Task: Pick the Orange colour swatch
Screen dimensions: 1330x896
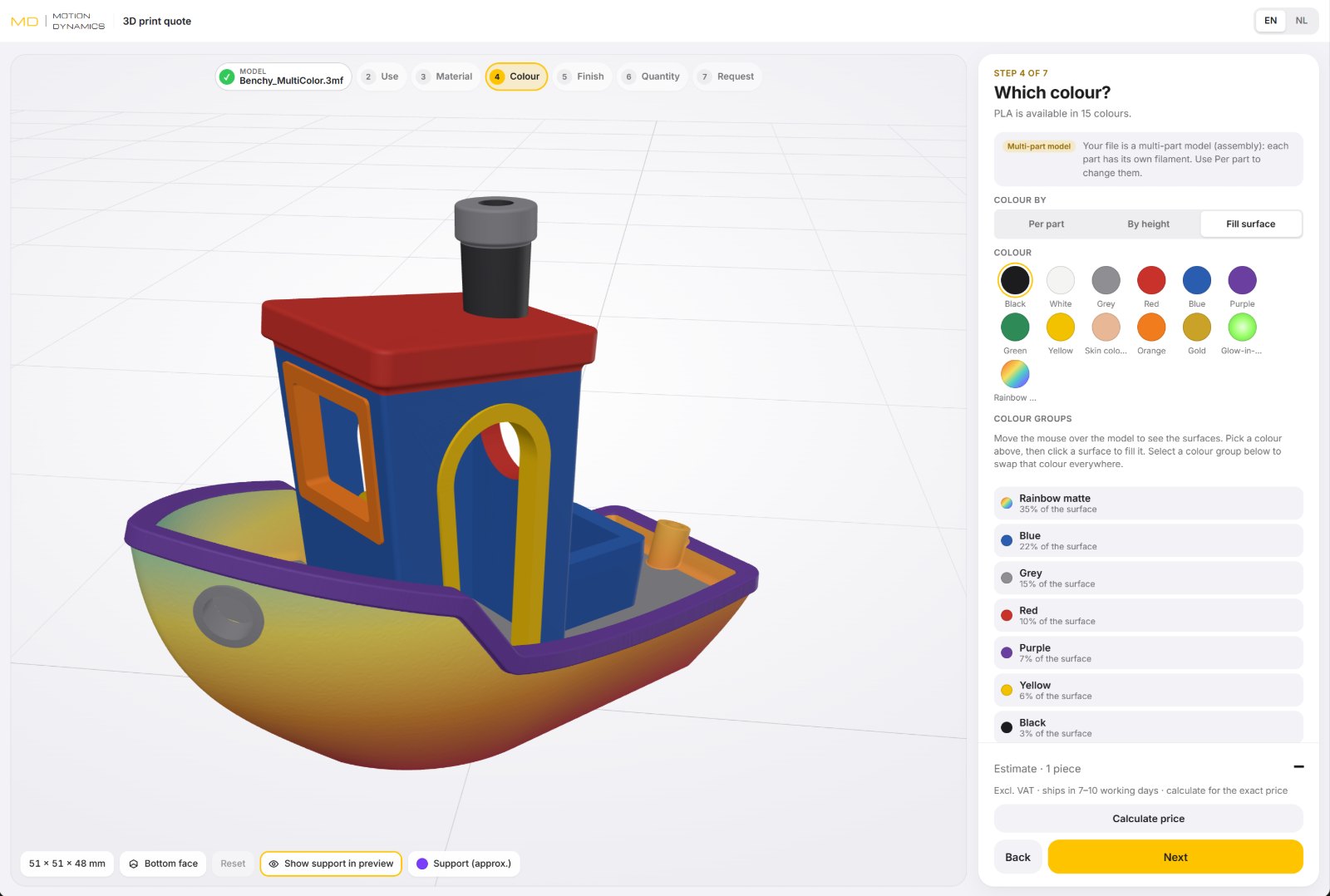Action: [x=1151, y=327]
